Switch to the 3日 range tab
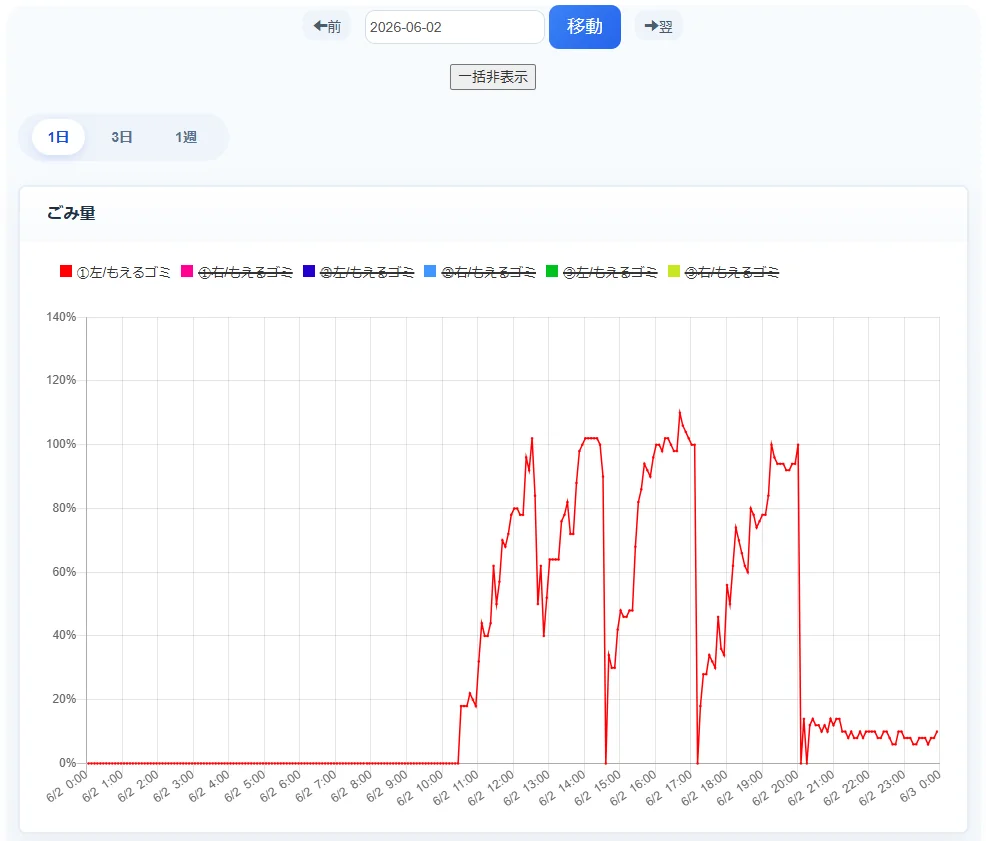This screenshot has width=986, height=841. point(122,137)
